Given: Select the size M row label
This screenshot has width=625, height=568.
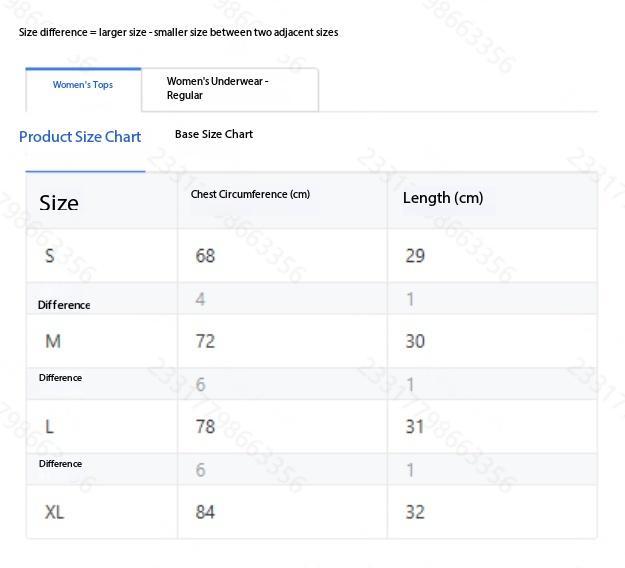Looking at the screenshot, I should pos(53,341).
